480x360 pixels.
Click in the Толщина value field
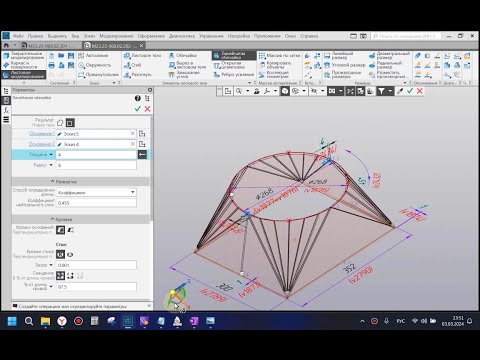pyautogui.click(x=96, y=155)
